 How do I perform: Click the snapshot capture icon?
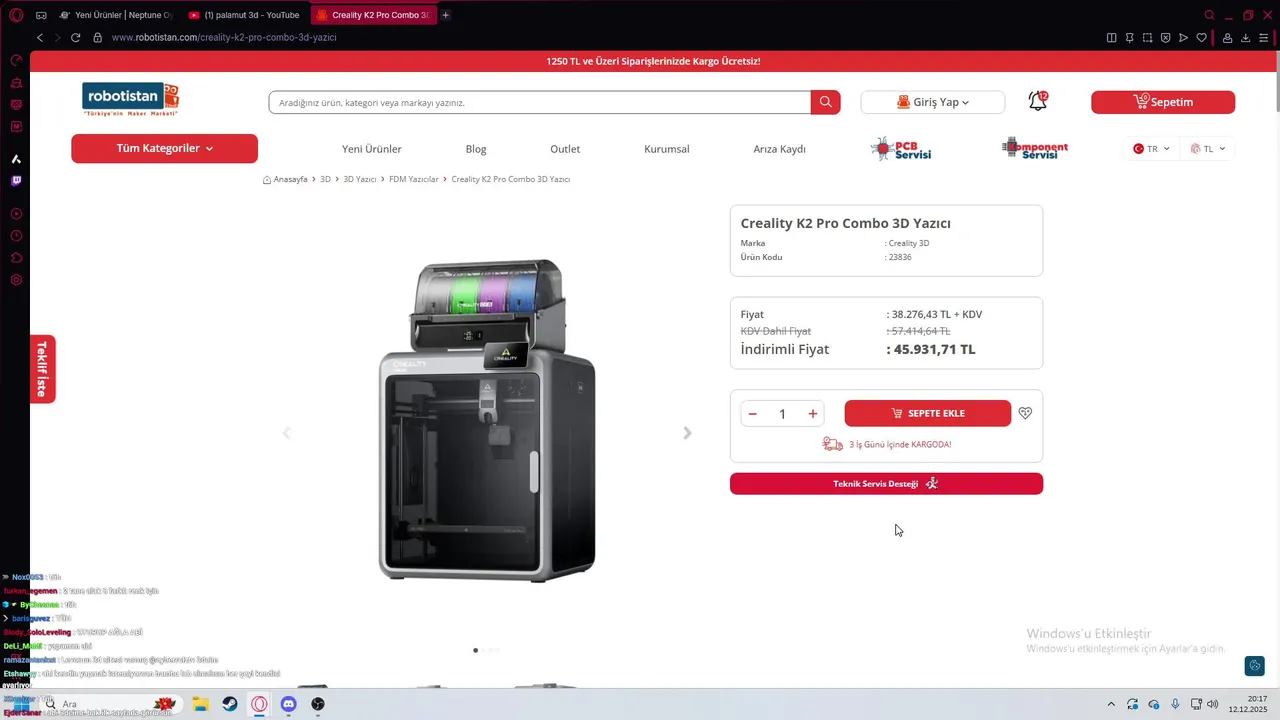(x=1147, y=37)
